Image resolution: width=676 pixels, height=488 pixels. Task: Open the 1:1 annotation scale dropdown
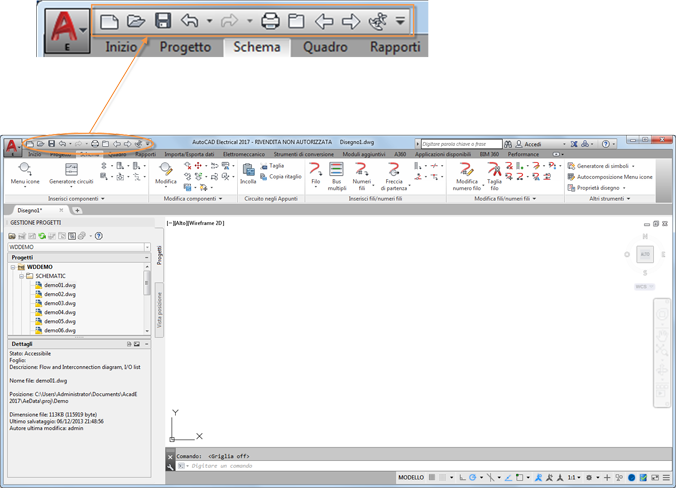coord(573,477)
